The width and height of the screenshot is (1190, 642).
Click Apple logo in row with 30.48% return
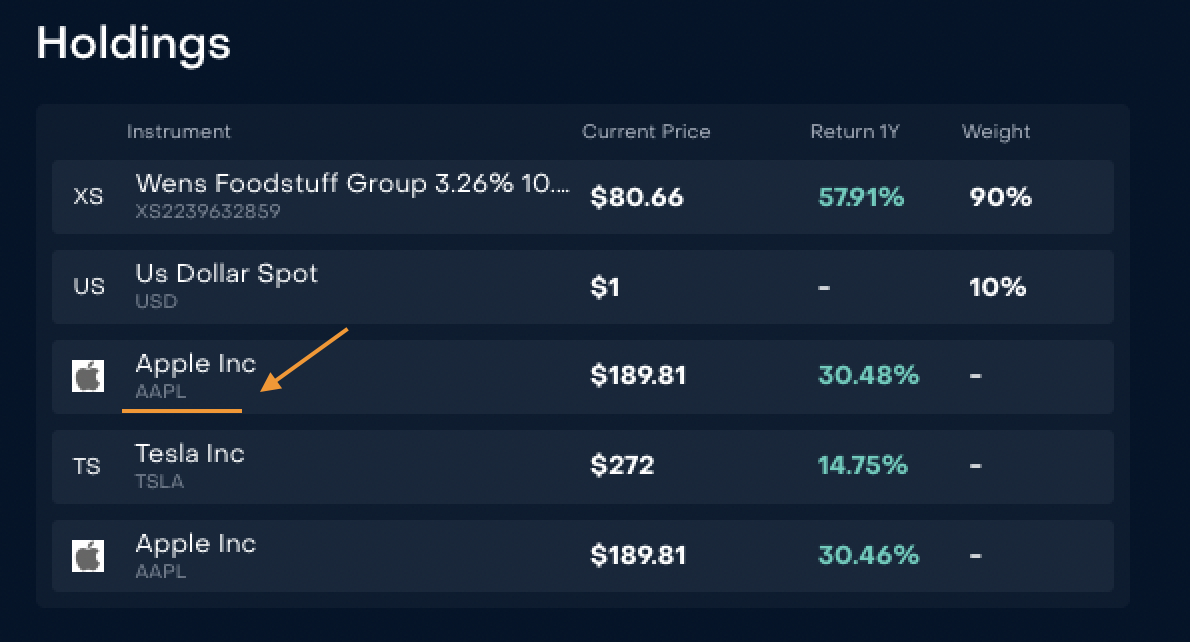coord(88,377)
